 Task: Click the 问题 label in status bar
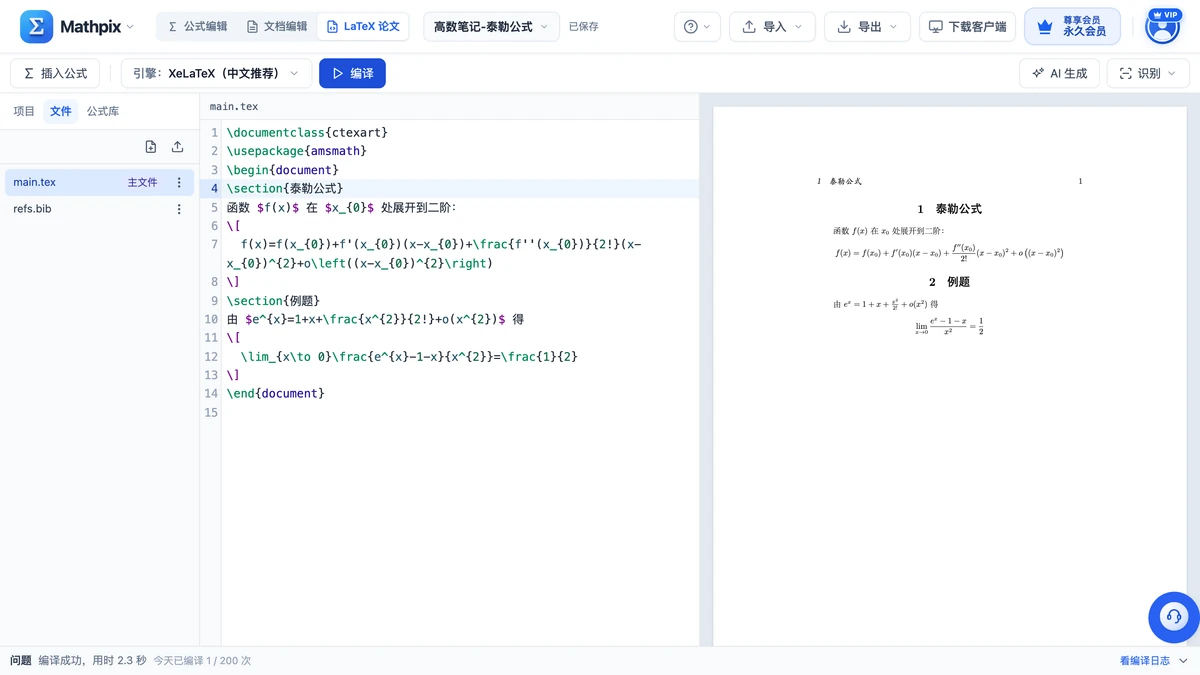click(20, 661)
